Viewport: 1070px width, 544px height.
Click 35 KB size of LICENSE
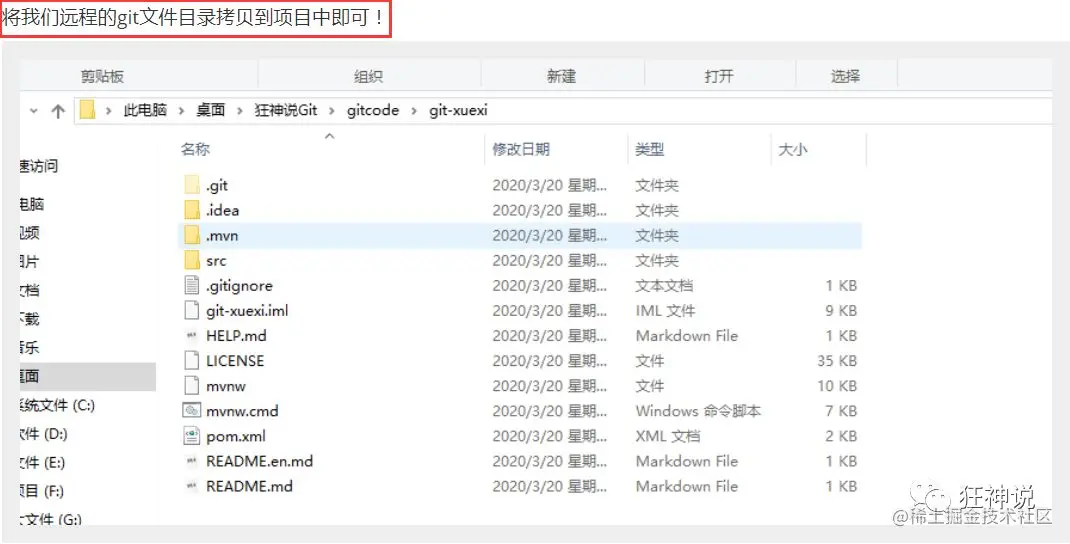[837, 360]
